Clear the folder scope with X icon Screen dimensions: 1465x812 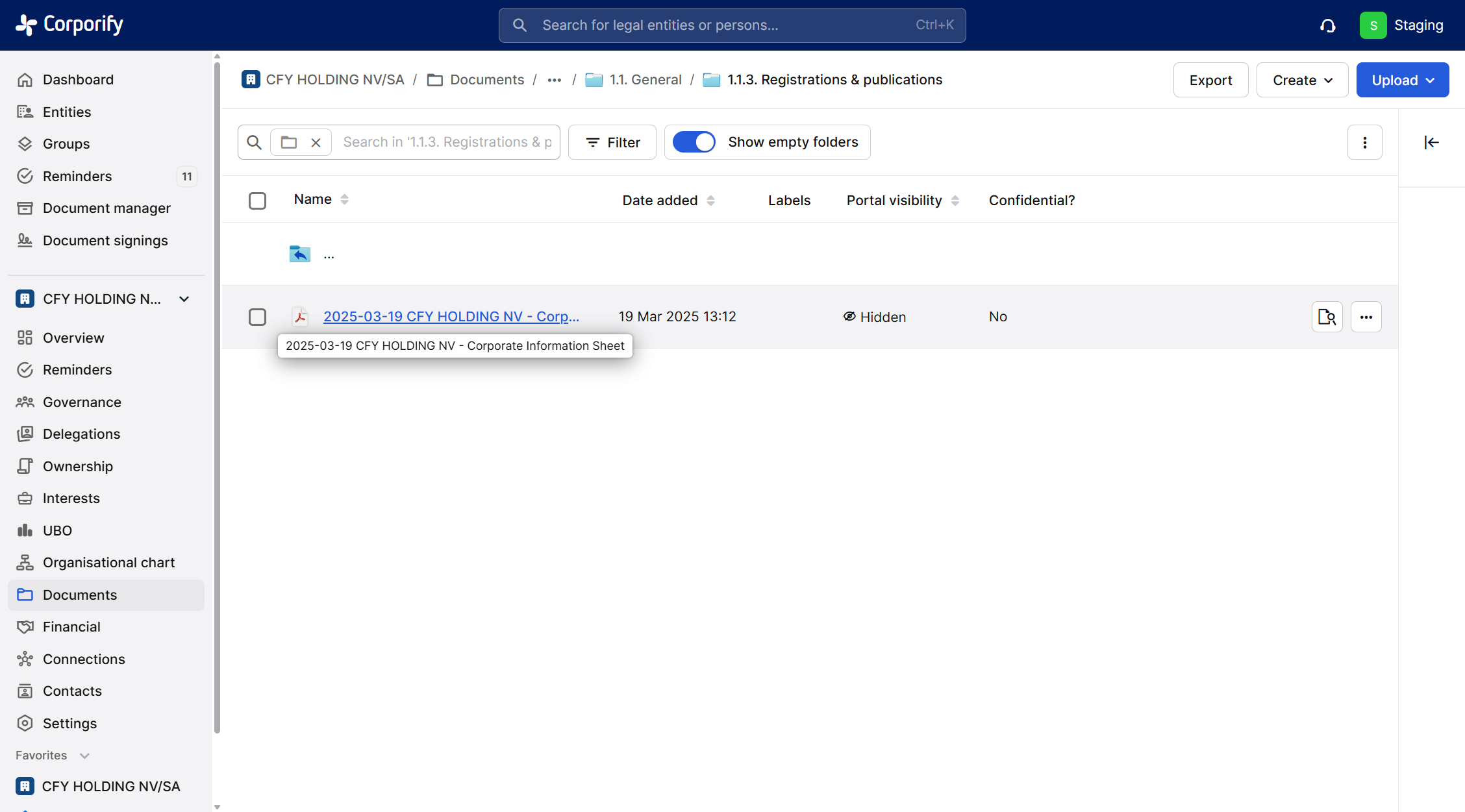(x=316, y=142)
